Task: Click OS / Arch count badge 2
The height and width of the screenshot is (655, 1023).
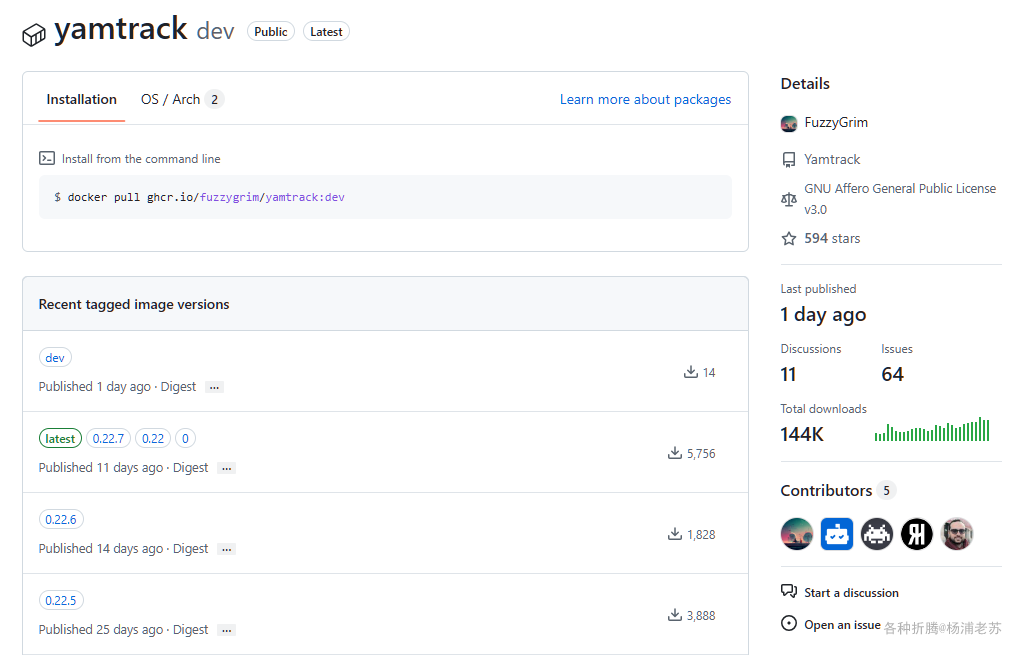Action: [214, 99]
